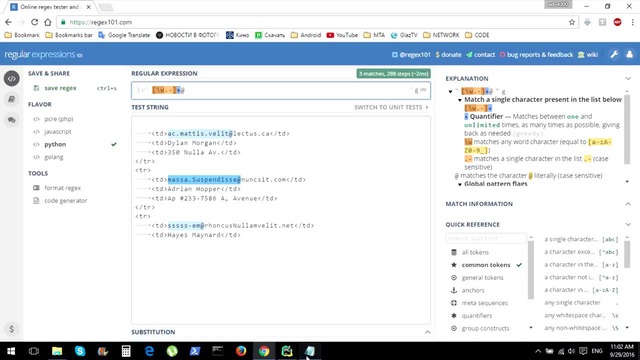Select general tokens category
Screen dimensions: 640x360
[482, 278]
